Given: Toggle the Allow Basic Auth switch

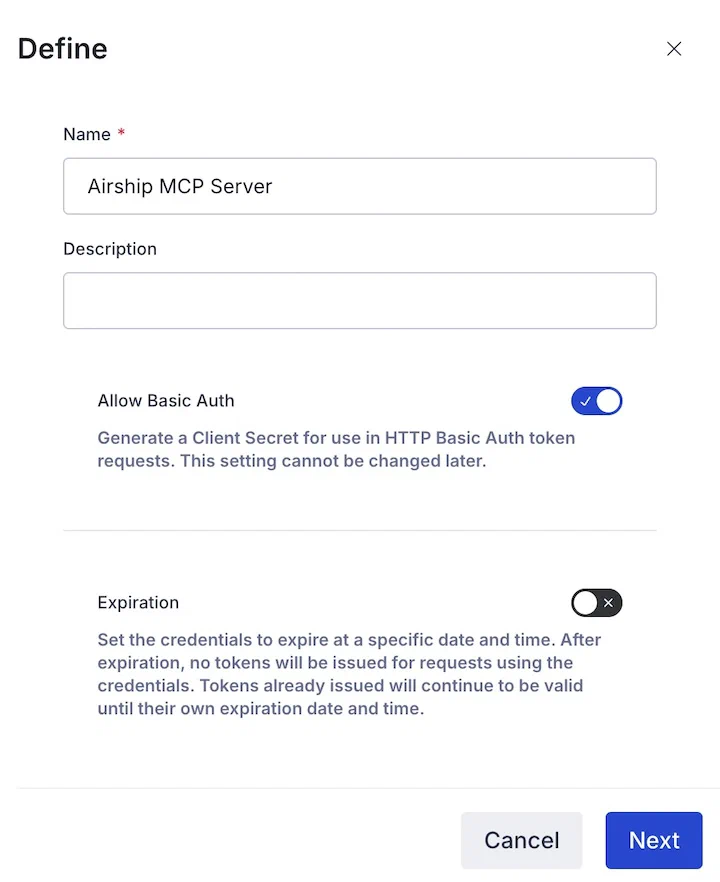Looking at the screenshot, I should 597,402.
